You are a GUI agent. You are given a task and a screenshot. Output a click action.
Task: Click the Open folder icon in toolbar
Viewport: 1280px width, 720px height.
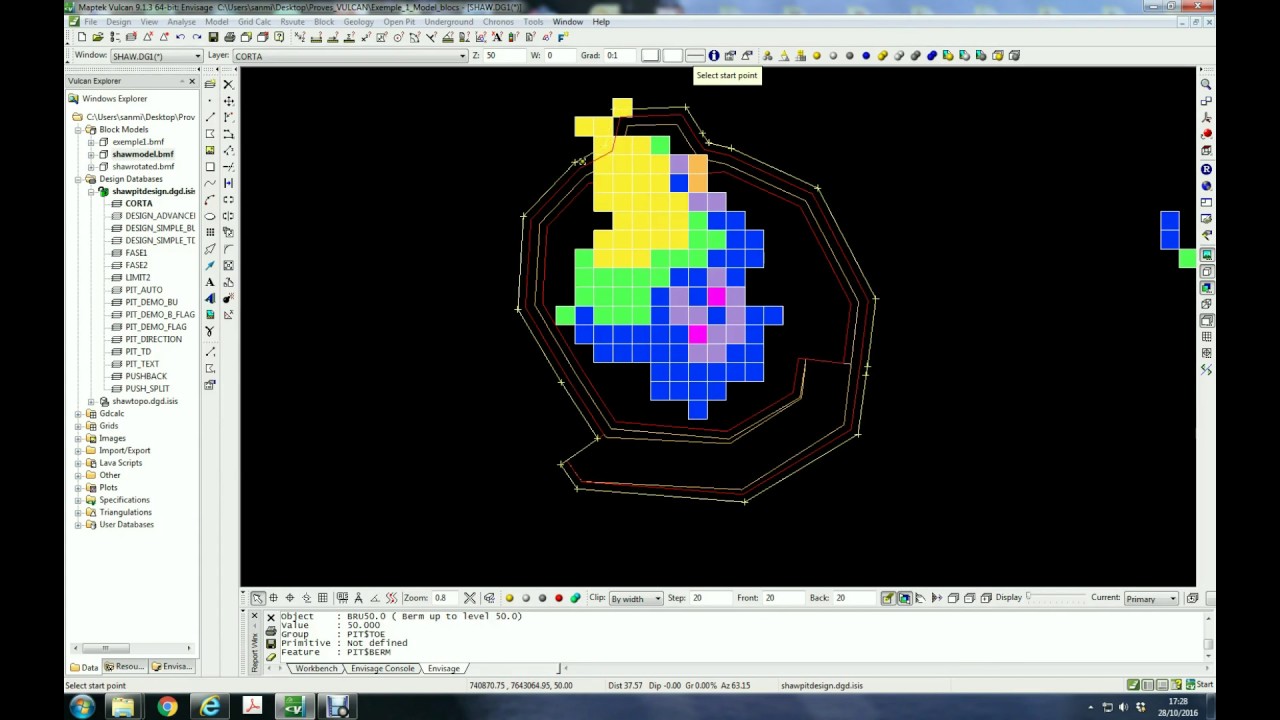pyautogui.click(x=97, y=37)
